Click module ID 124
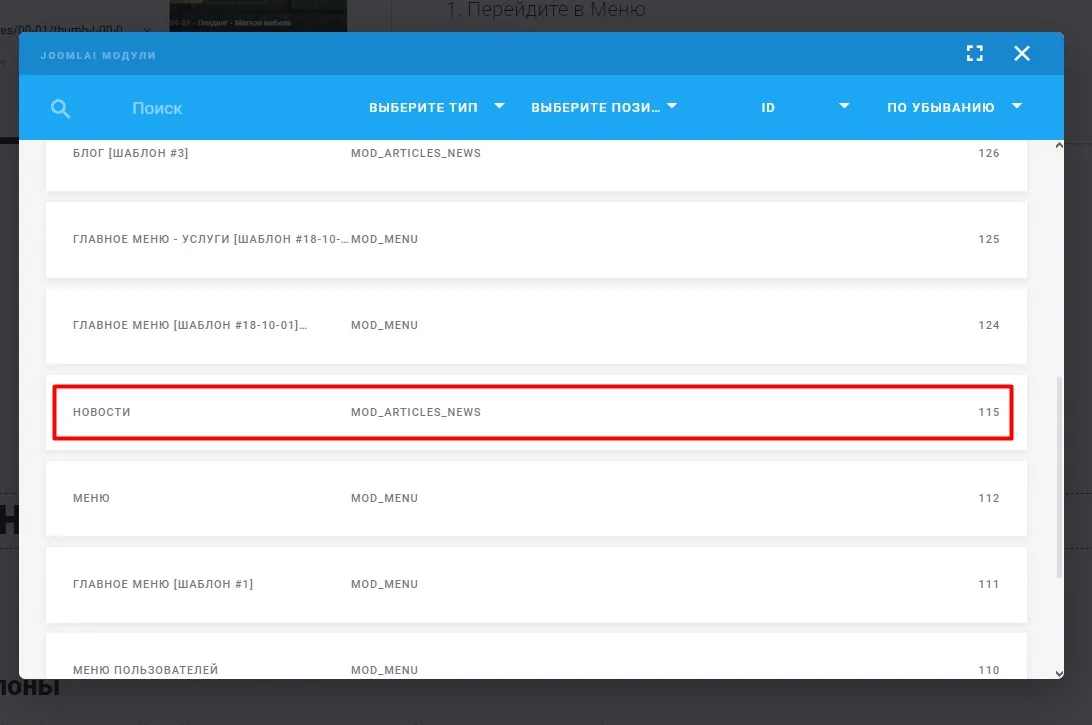 pos(988,325)
